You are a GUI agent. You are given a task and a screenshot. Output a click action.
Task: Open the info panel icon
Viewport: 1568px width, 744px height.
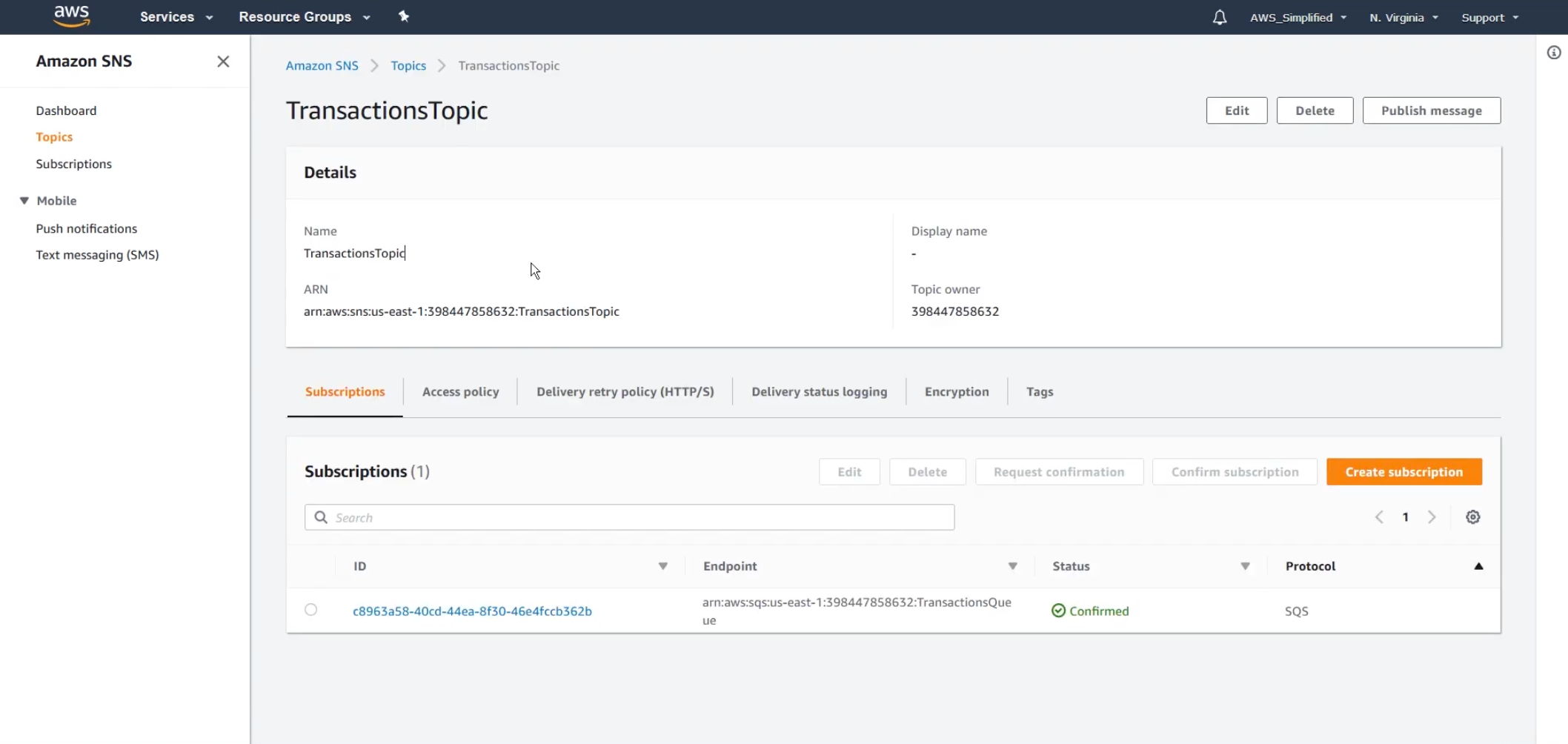tap(1554, 53)
